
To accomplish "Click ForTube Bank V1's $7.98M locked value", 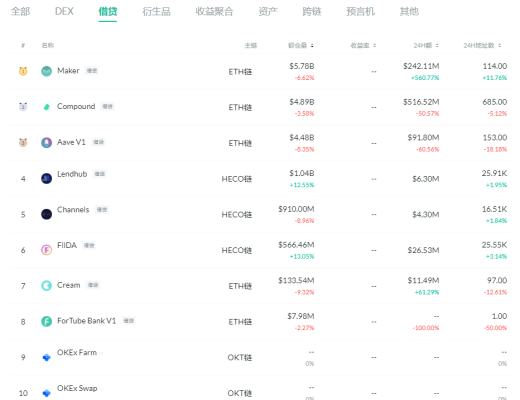I will tap(301, 316).
